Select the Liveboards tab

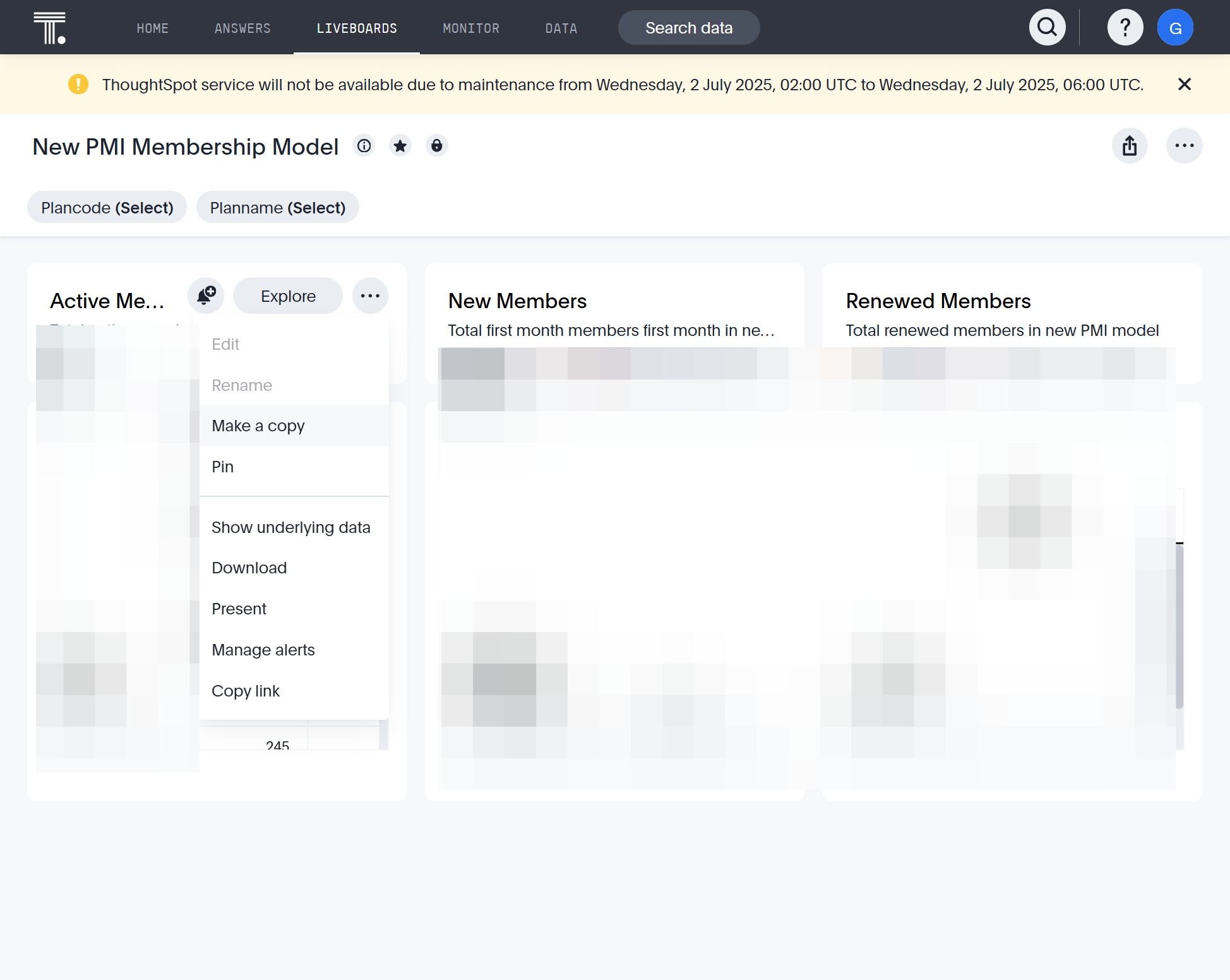[x=357, y=28]
